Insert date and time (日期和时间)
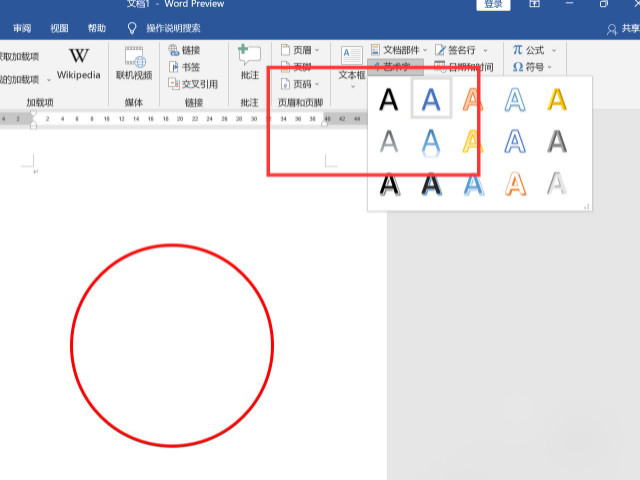This screenshot has height=480, width=640. pos(464,67)
